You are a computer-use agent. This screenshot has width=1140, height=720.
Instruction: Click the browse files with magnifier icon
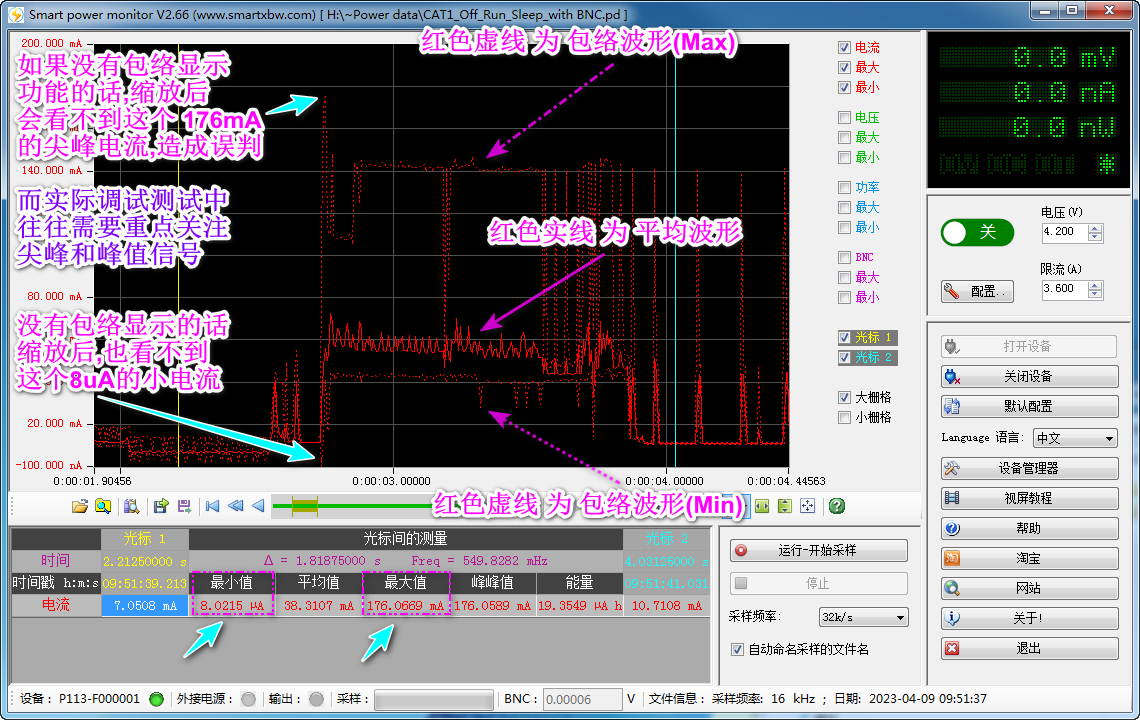tap(102, 507)
